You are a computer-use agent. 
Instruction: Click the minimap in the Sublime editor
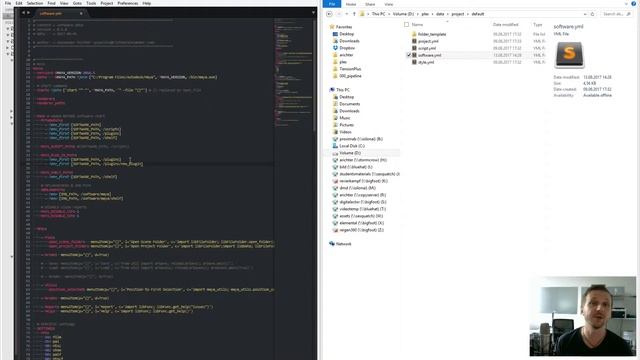coord(294,73)
